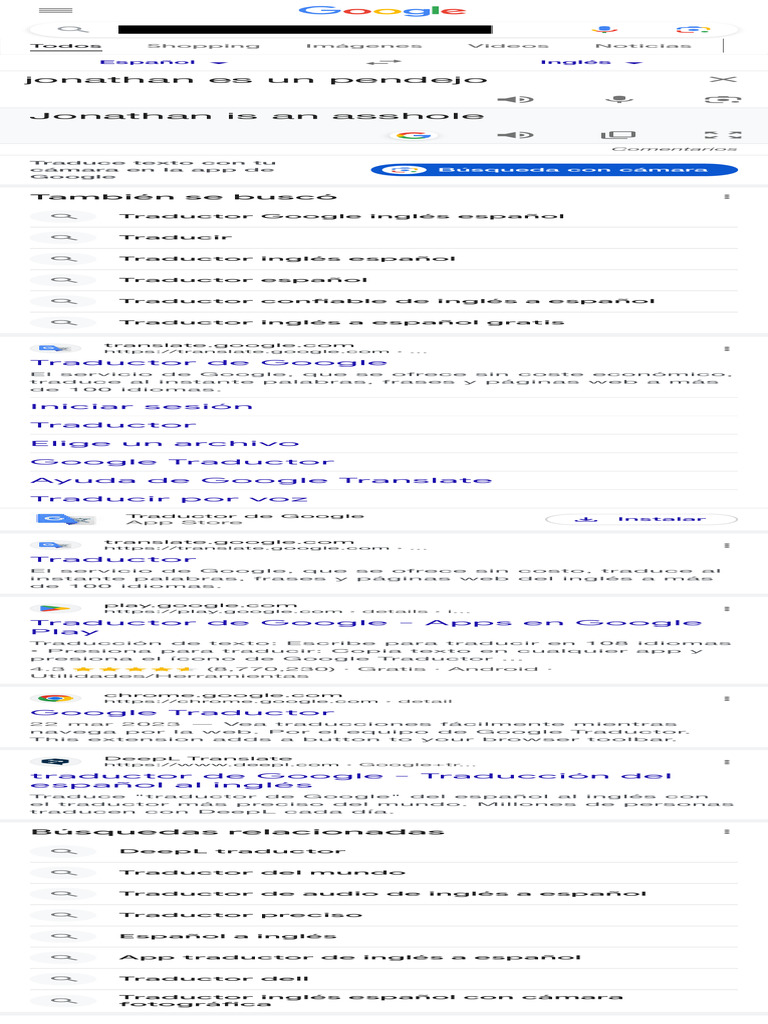Open the Google Traductor Chrome extension result

pos(182,712)
